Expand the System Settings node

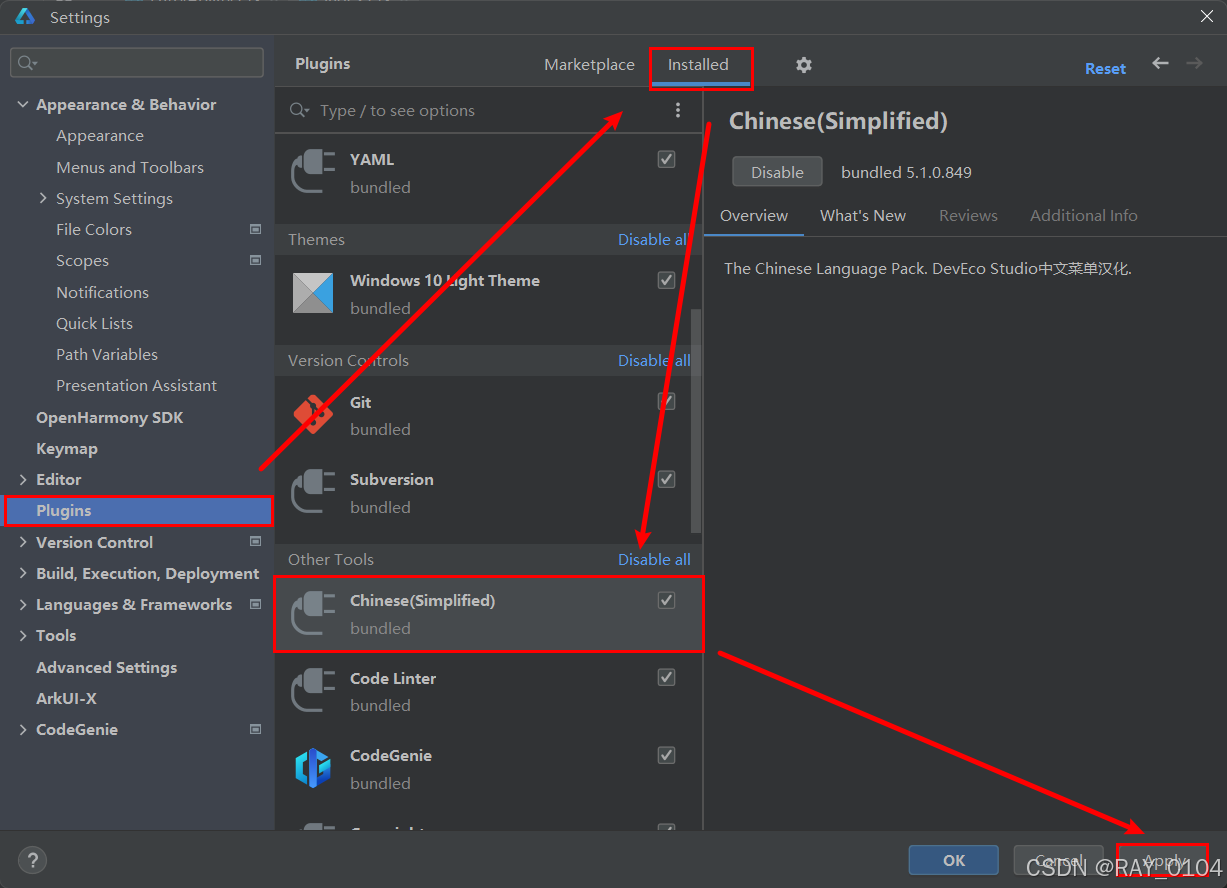coord(43,198)
